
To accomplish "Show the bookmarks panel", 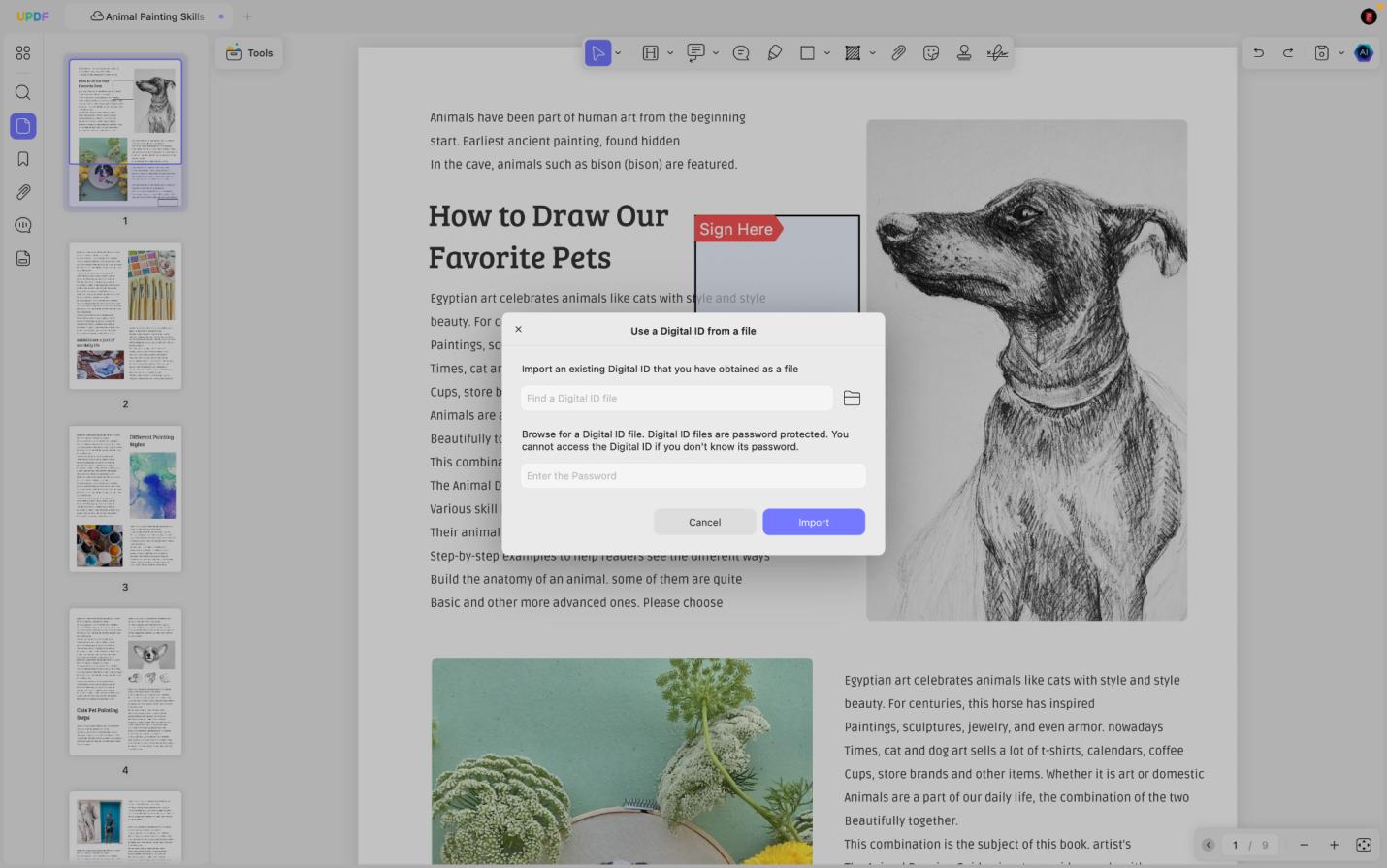I will click(23, 159).
